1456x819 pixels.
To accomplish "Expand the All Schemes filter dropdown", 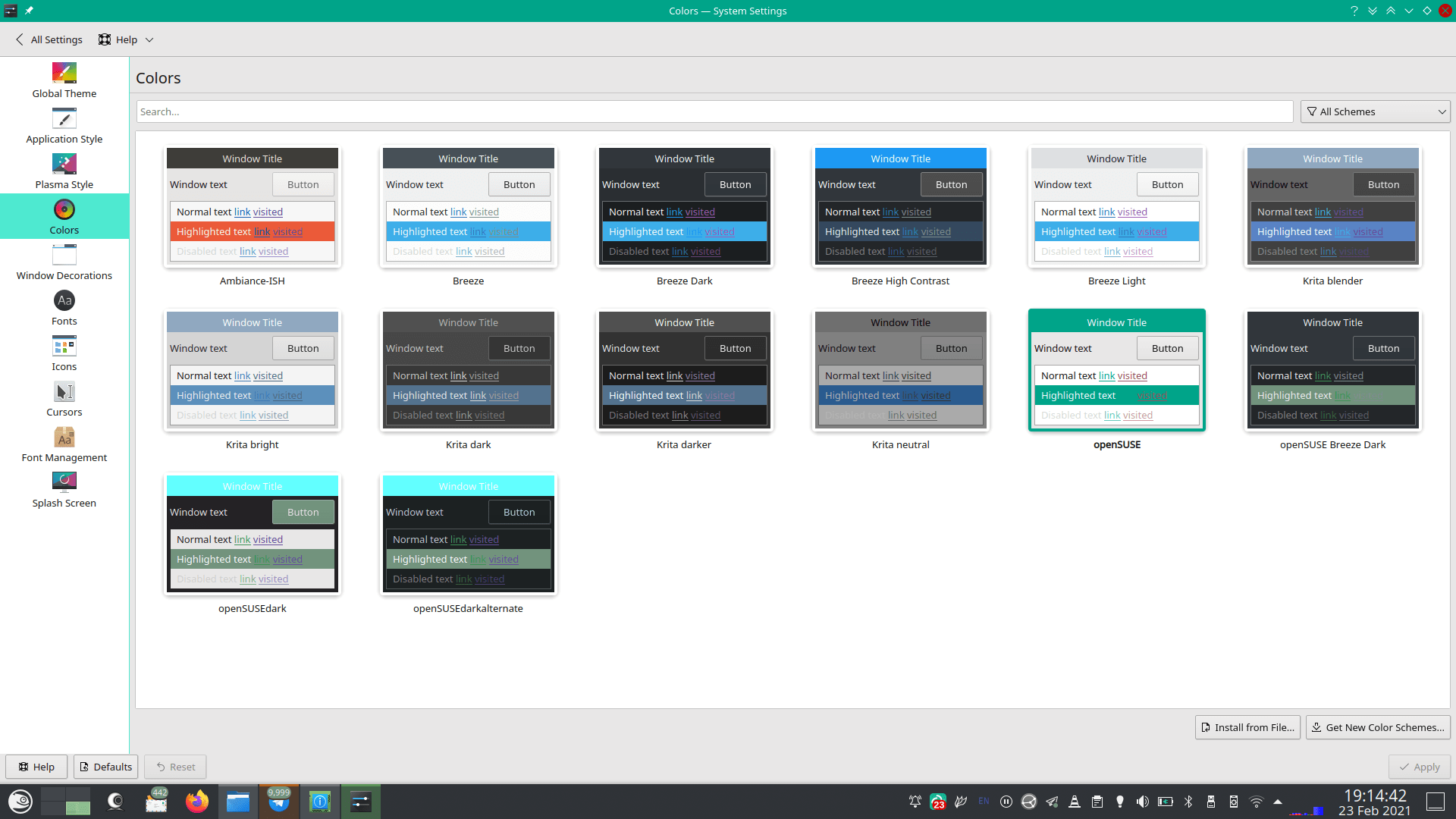I will click(1375, 111).
